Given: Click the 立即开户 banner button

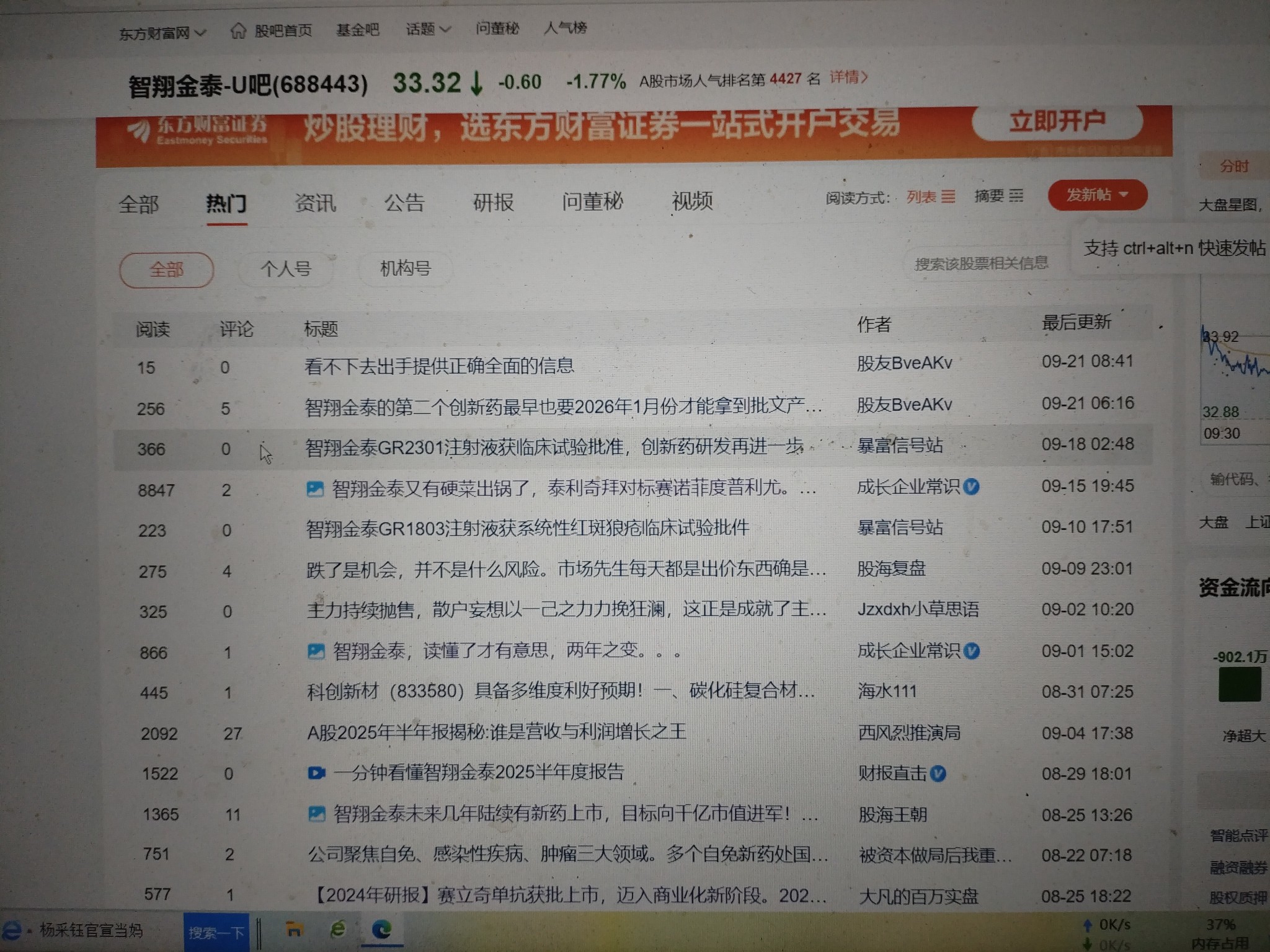Looking at the screenshot, I should tap(1057, 121).
